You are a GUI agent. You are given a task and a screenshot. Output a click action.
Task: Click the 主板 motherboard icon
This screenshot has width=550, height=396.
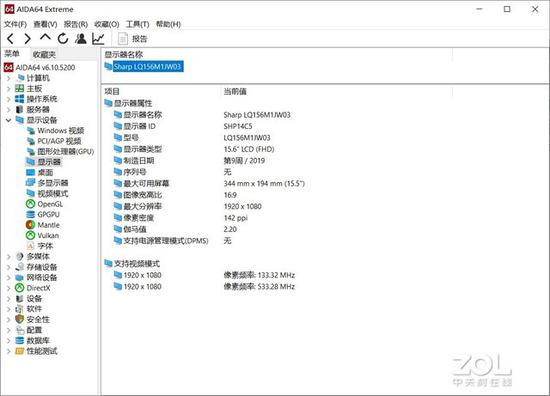pyautogui.click(x=20, y=88)
